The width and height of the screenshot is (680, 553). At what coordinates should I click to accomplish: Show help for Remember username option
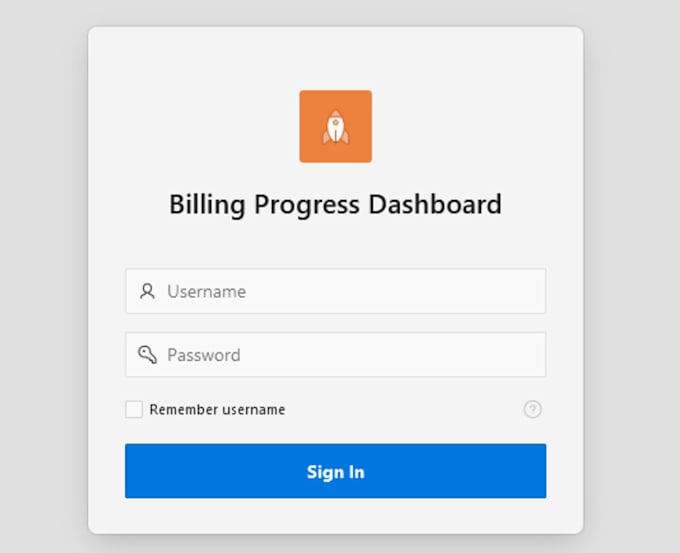coord(532,409)
